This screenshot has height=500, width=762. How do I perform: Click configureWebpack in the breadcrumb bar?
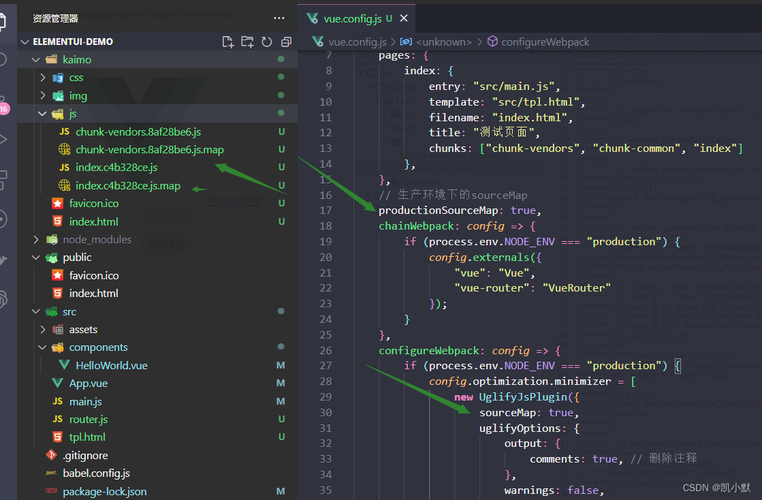point(544,42)
